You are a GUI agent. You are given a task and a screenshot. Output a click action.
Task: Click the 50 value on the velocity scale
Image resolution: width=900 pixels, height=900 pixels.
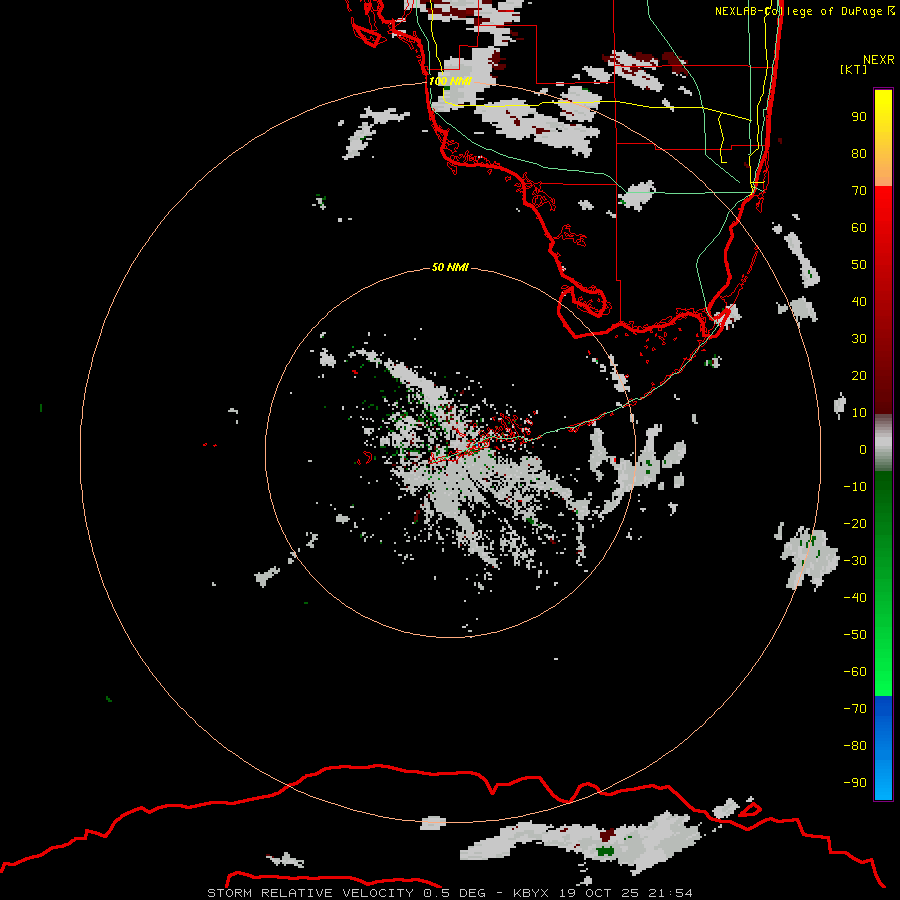tap(859, 265)
